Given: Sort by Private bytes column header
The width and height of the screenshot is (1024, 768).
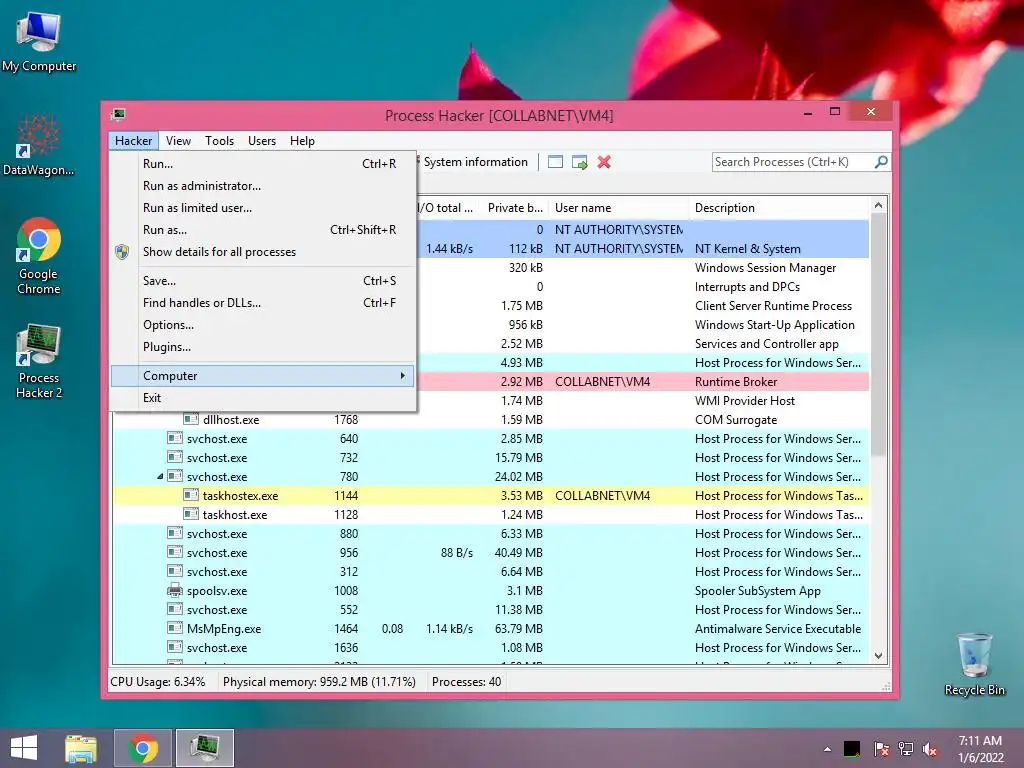Looking at the screenshot, I should click(514, 208).
